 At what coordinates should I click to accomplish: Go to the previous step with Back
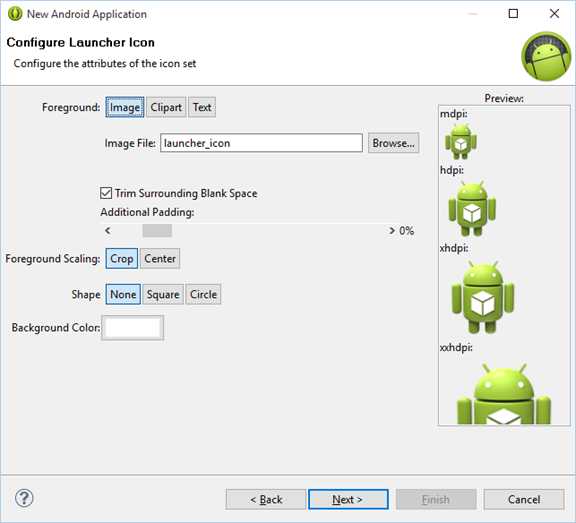point(266,499)
